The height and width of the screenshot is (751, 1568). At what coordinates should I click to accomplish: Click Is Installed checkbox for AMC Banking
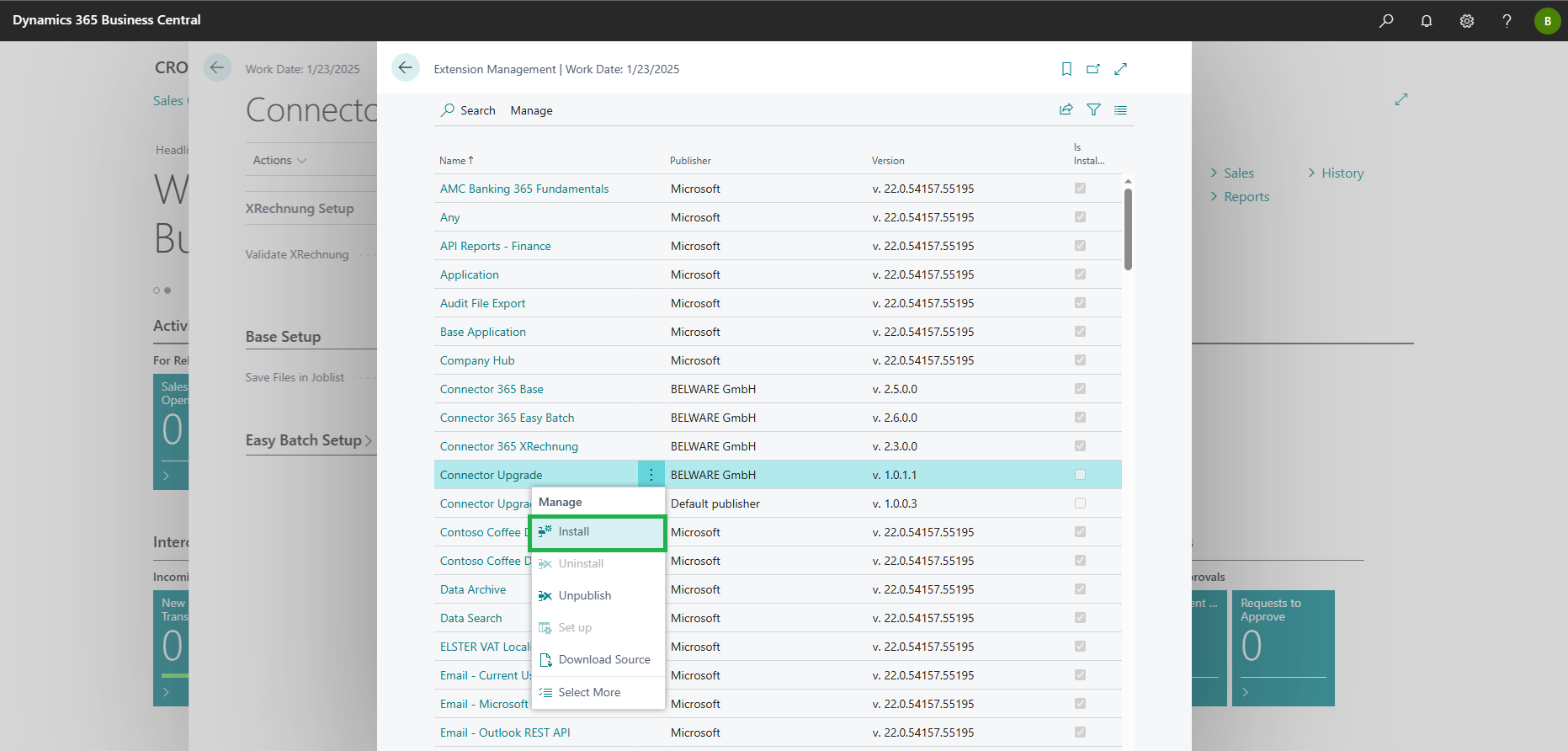[x=1080, y=189]
